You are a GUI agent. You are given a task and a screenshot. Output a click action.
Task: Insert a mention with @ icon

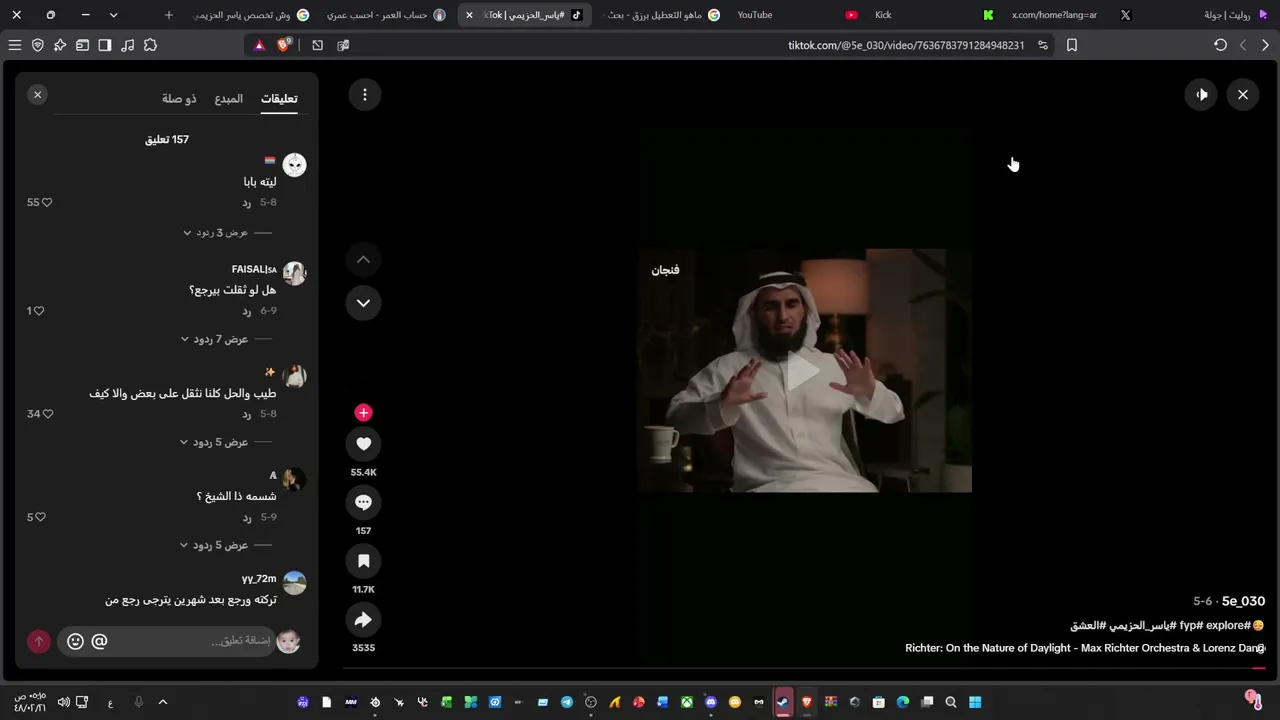[99, 641]
